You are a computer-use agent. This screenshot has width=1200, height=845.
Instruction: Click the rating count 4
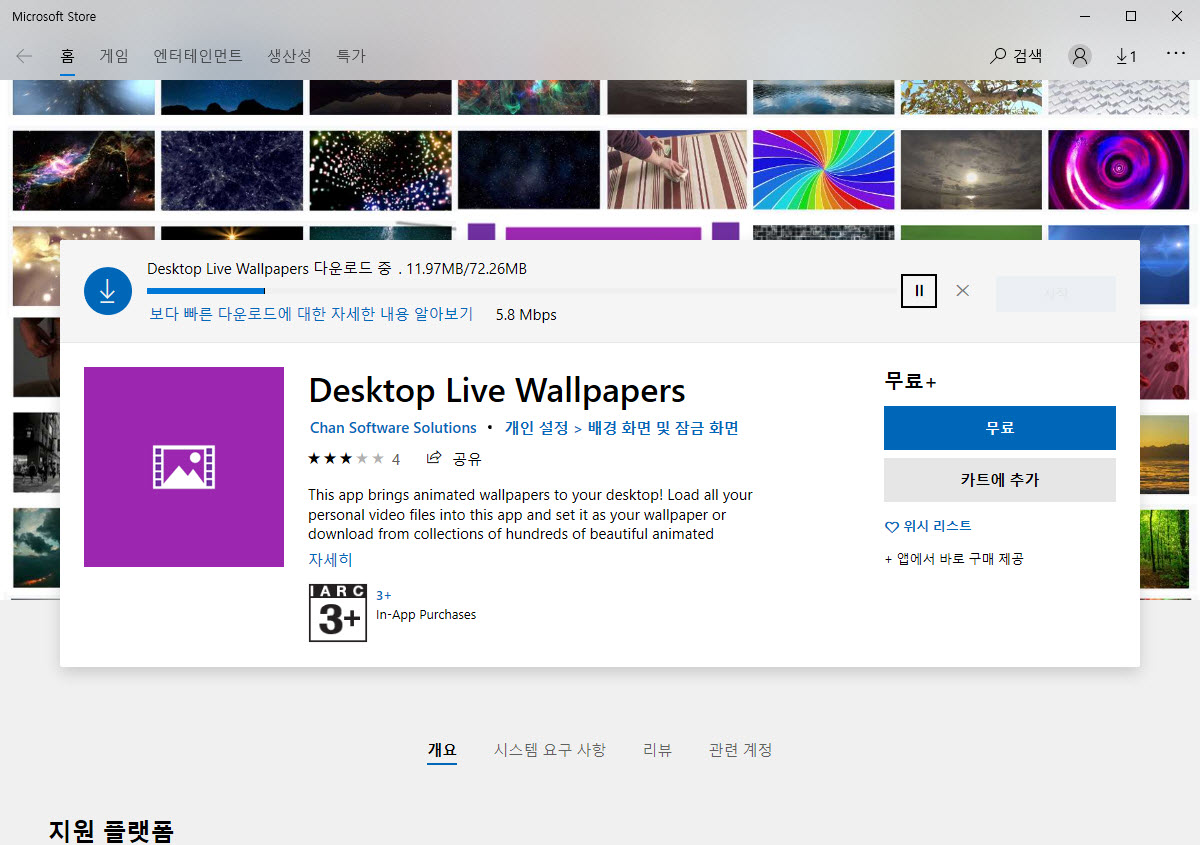click(396, 460)
